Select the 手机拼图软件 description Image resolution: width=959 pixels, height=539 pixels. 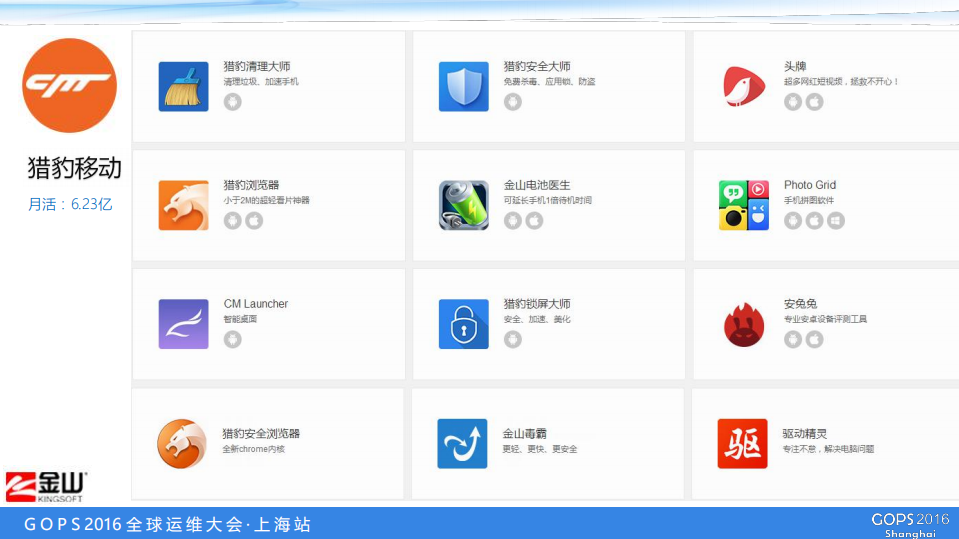pos(809,200)
